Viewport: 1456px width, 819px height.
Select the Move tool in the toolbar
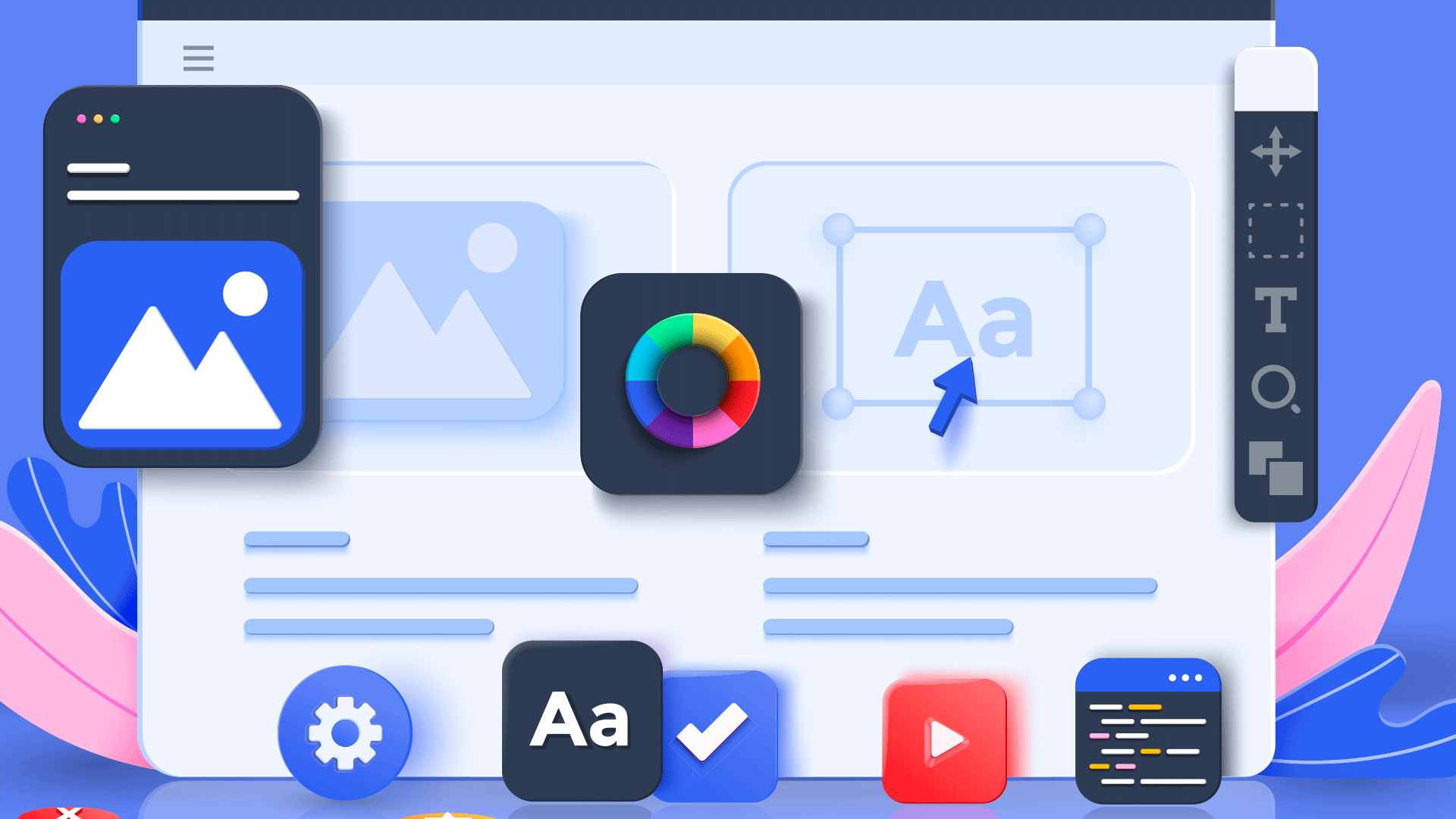1276,152
